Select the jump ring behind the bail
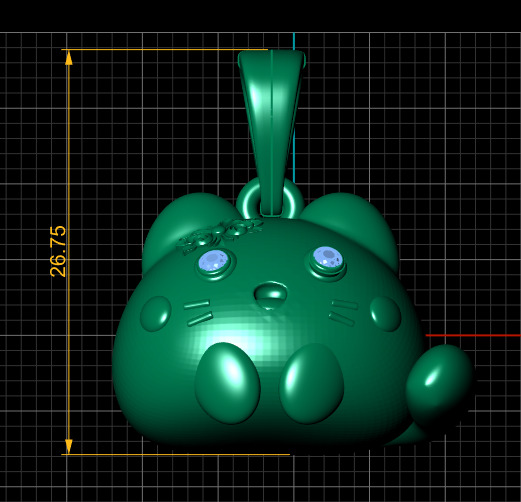 pos(270,199)
